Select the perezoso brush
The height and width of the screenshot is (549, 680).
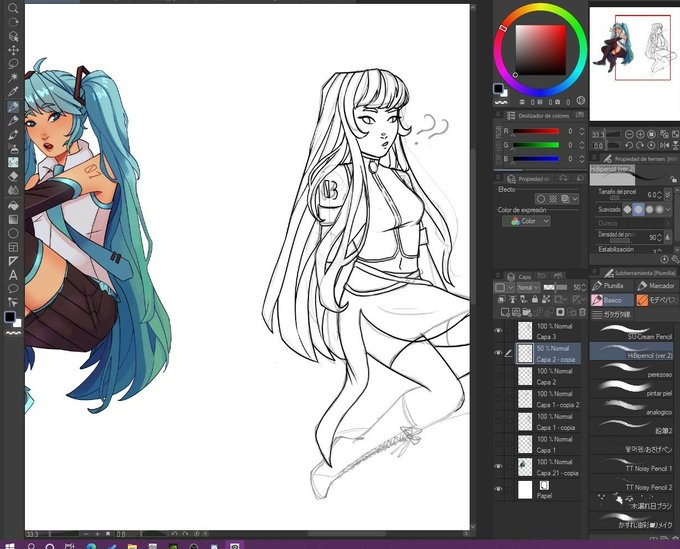point(632,370)
